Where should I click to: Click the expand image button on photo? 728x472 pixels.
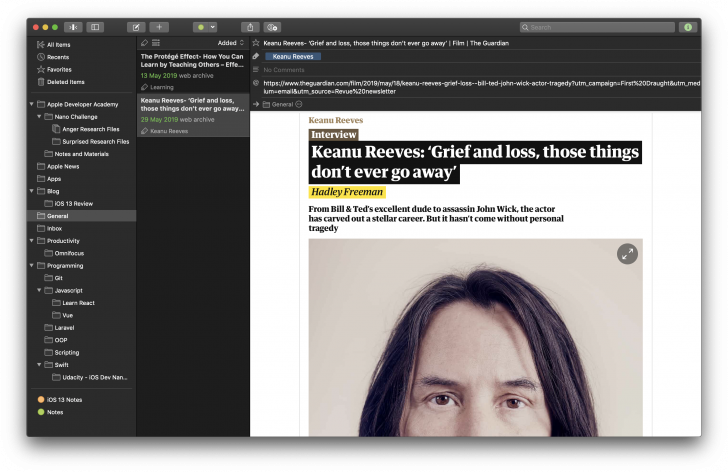627,254
